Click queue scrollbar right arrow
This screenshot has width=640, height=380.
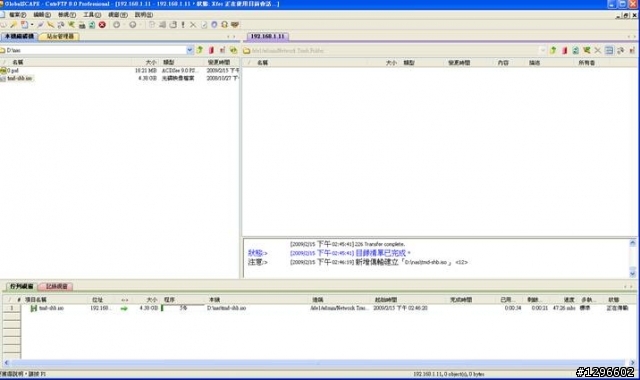tap(632, 362)
